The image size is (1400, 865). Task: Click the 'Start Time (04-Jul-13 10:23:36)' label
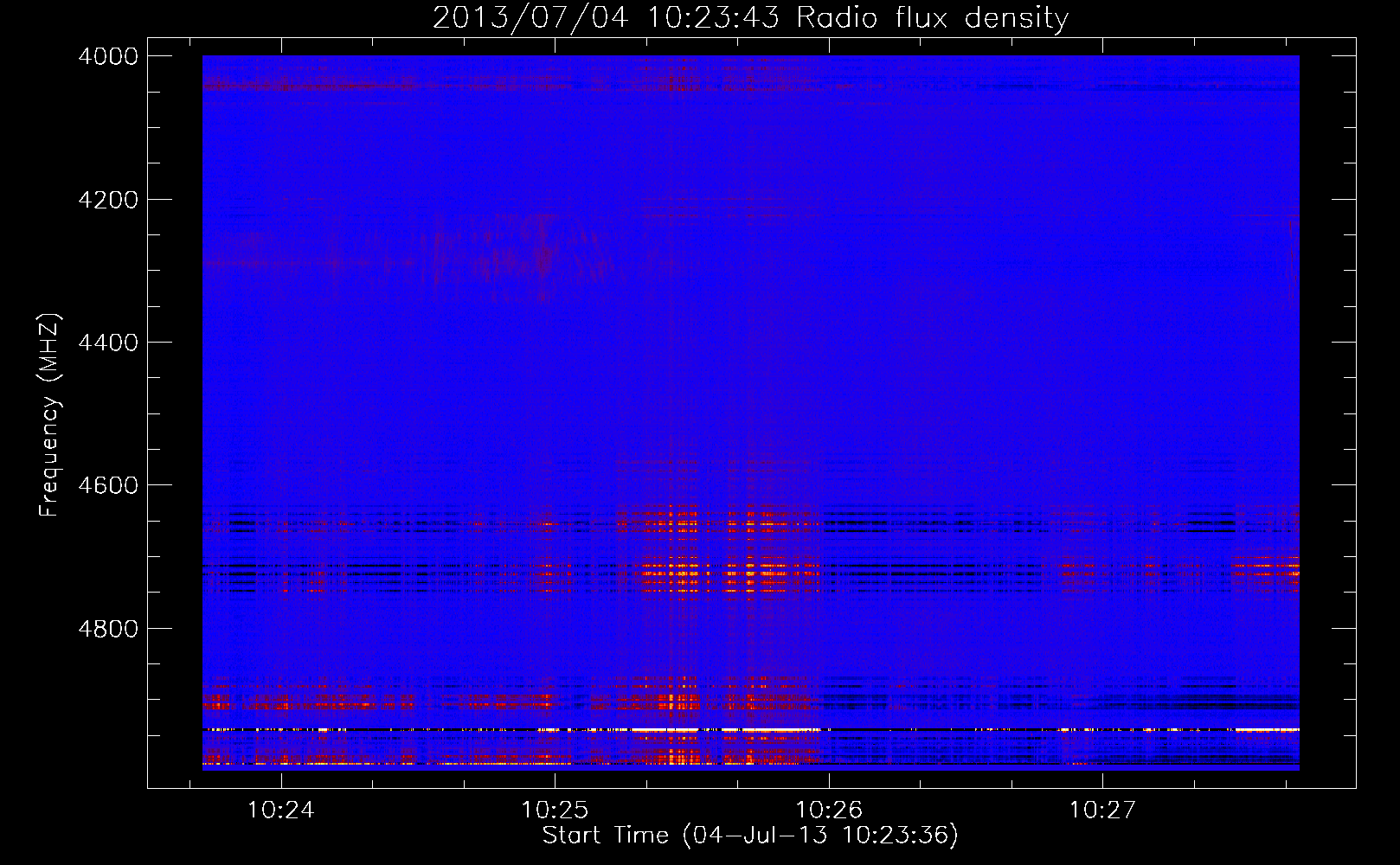point(750,836)
